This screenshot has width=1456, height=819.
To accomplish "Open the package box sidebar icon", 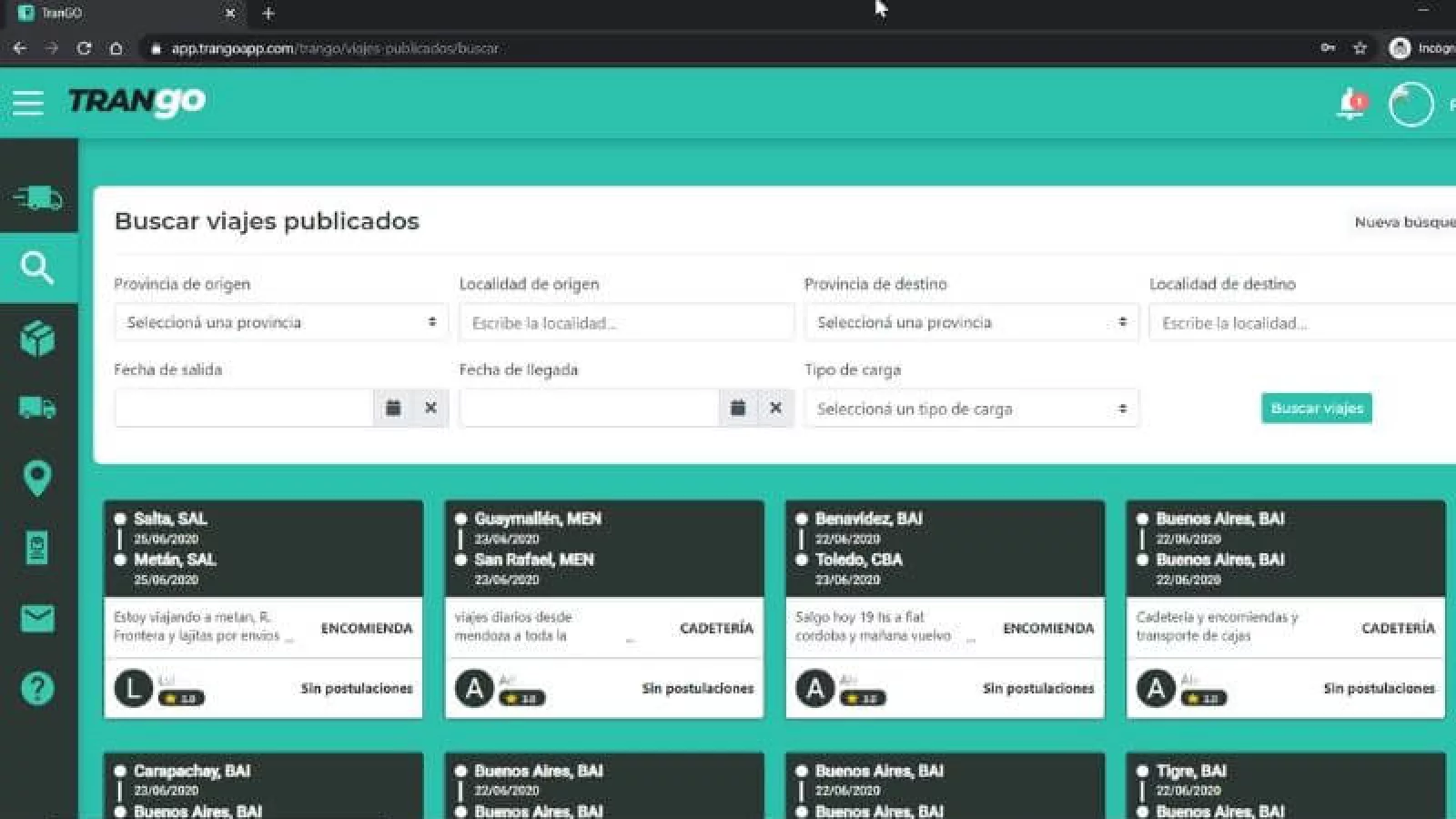I will 37,339.
